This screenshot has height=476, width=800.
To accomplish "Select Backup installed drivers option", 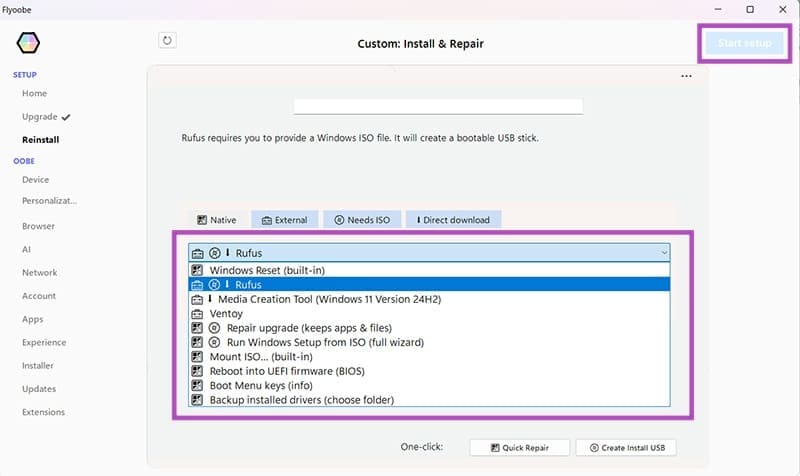I will coord(301,400).
